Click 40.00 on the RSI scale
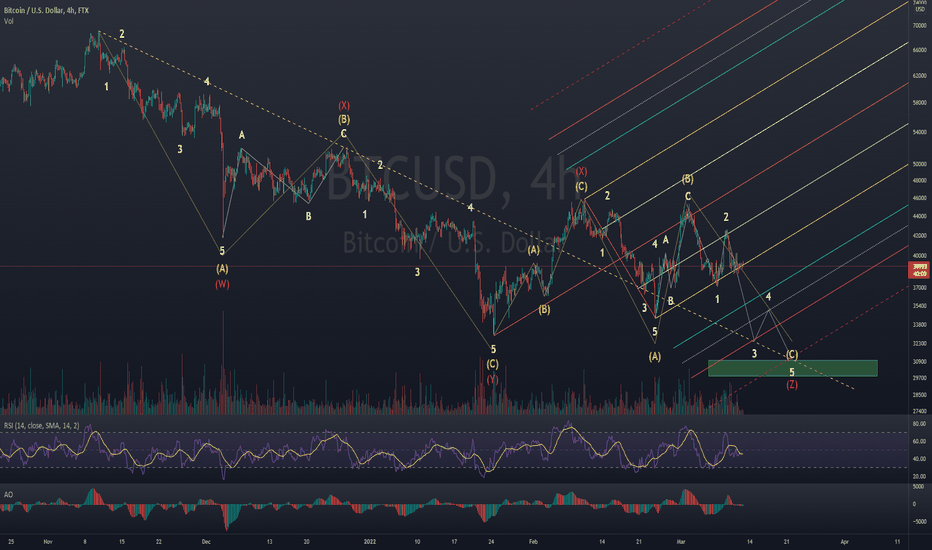The width and height of the screenshot is (932, 550). [920, 459]
